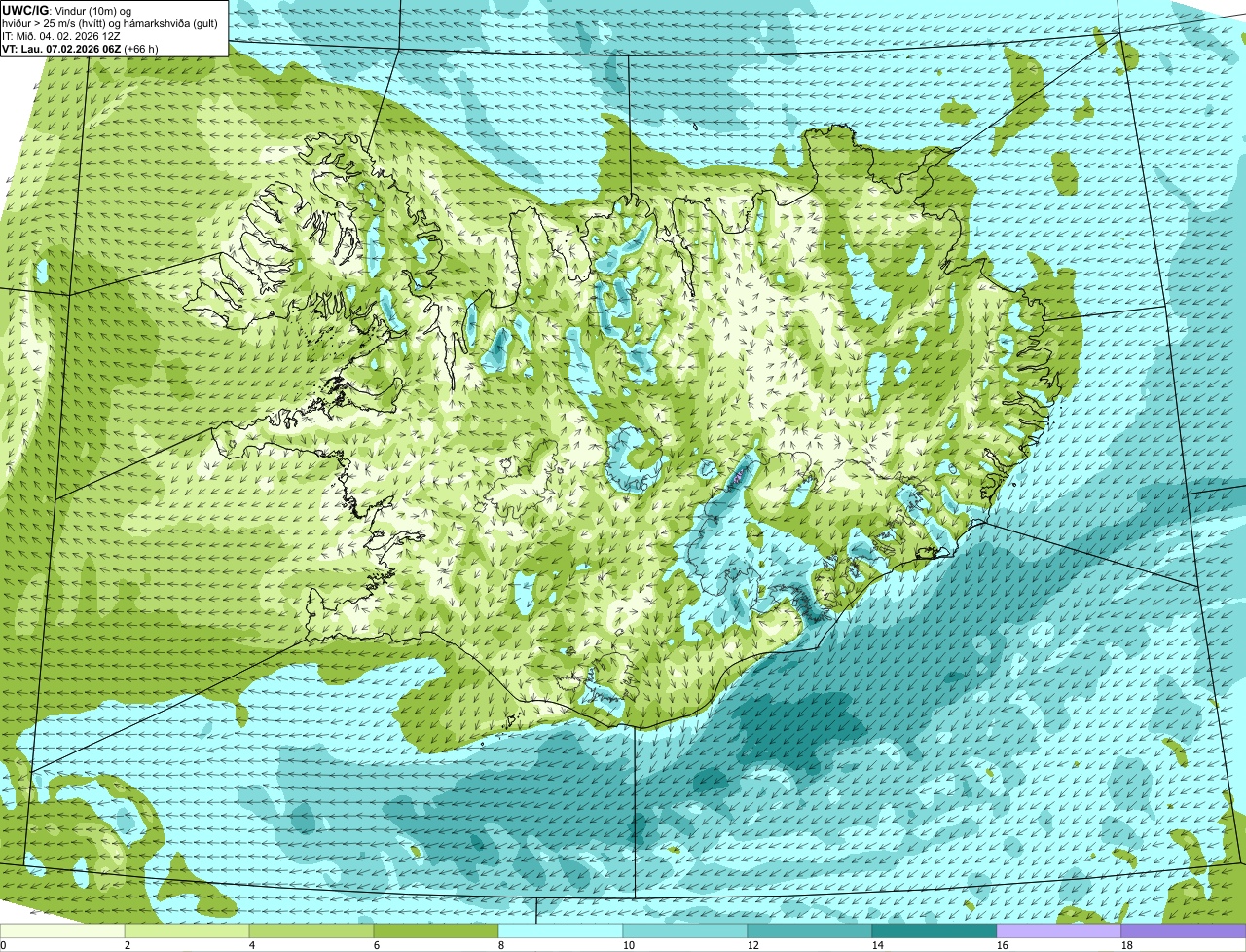Click the legend scale label '14'
Viewport: 1246px width, 952px height.
click(x=878, y=945)
